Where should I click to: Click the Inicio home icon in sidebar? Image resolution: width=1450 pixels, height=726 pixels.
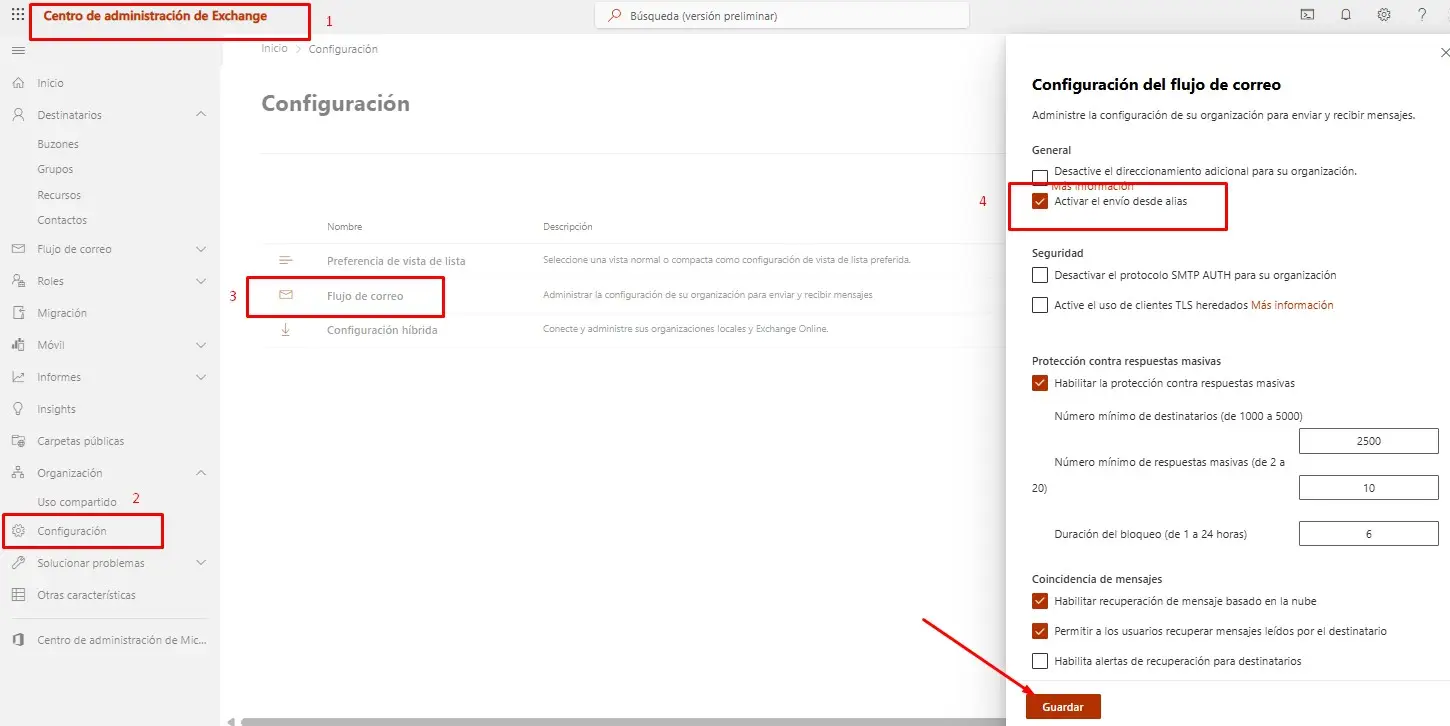point(18,83)
